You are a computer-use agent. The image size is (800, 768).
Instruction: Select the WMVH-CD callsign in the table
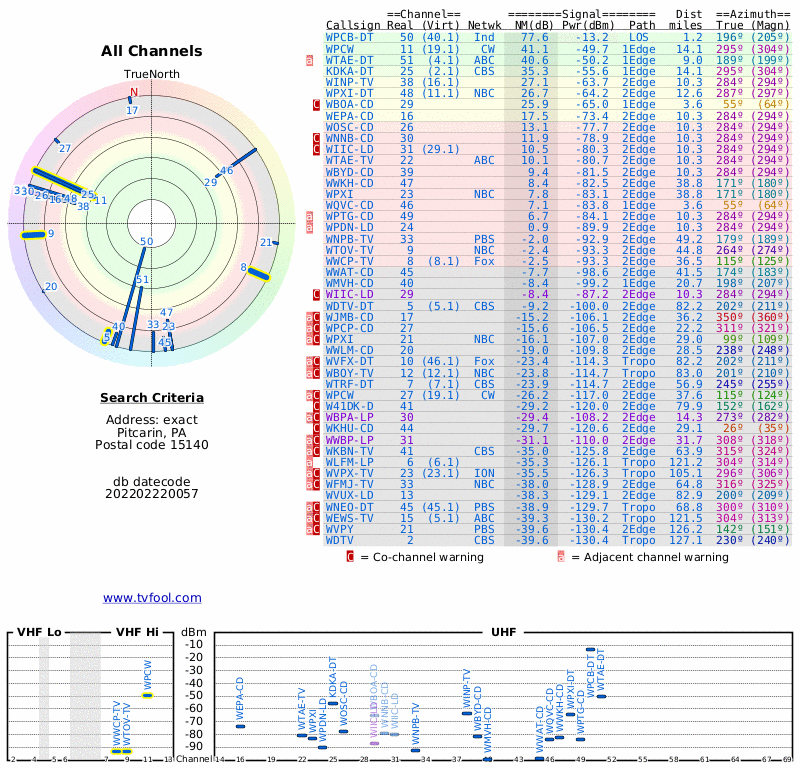click(349, 283)
